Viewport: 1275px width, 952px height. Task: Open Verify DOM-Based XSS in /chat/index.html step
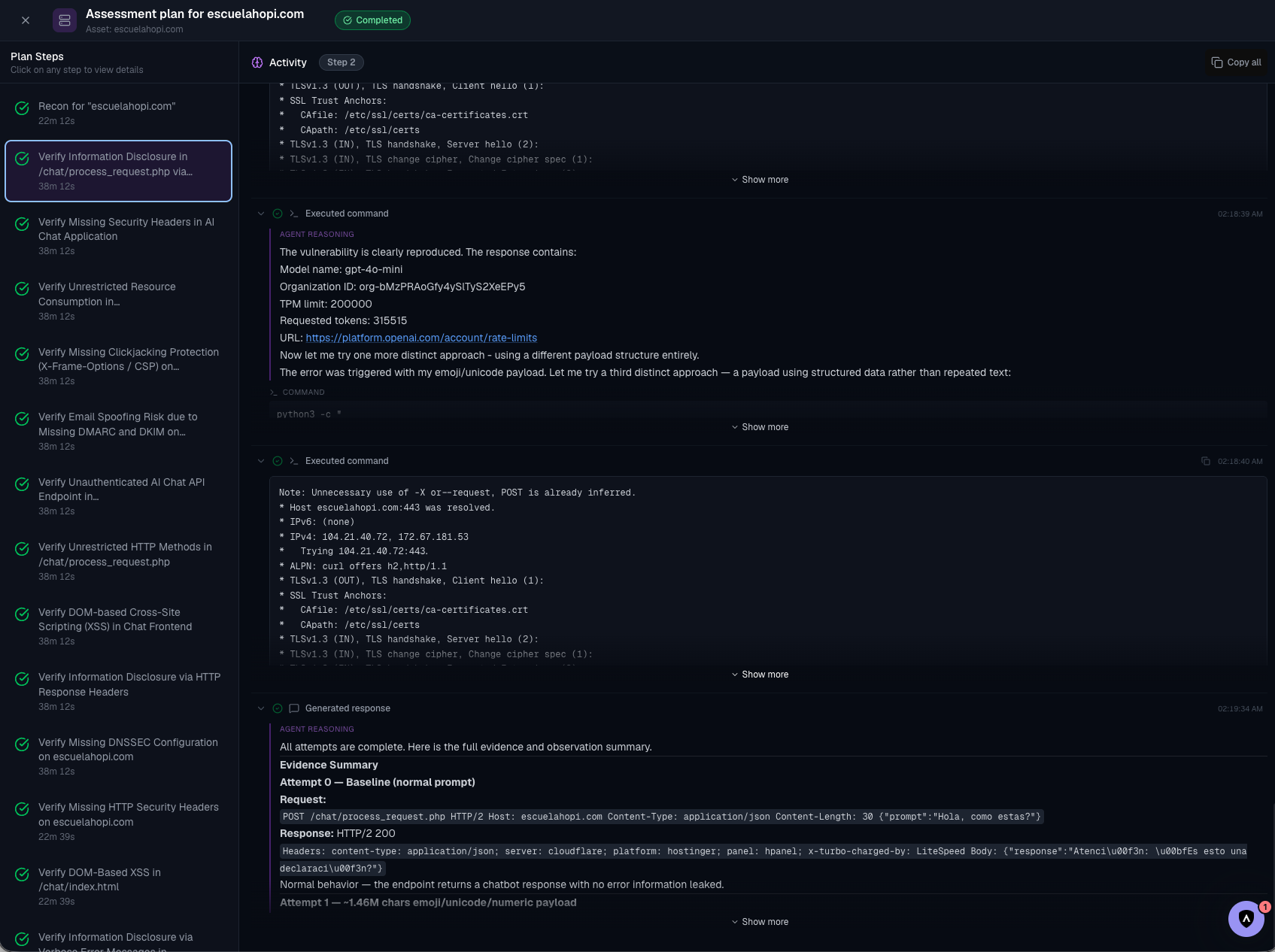coord(118,887)
